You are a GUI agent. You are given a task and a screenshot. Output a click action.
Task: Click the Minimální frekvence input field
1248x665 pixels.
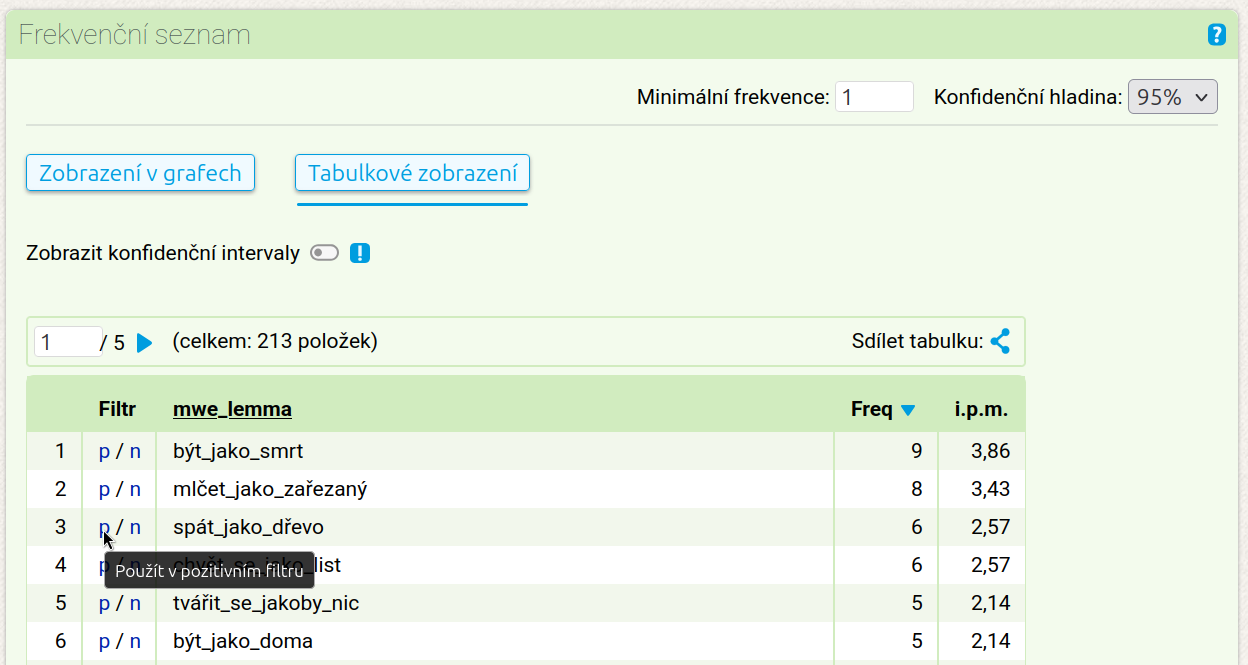pos(874,97)
